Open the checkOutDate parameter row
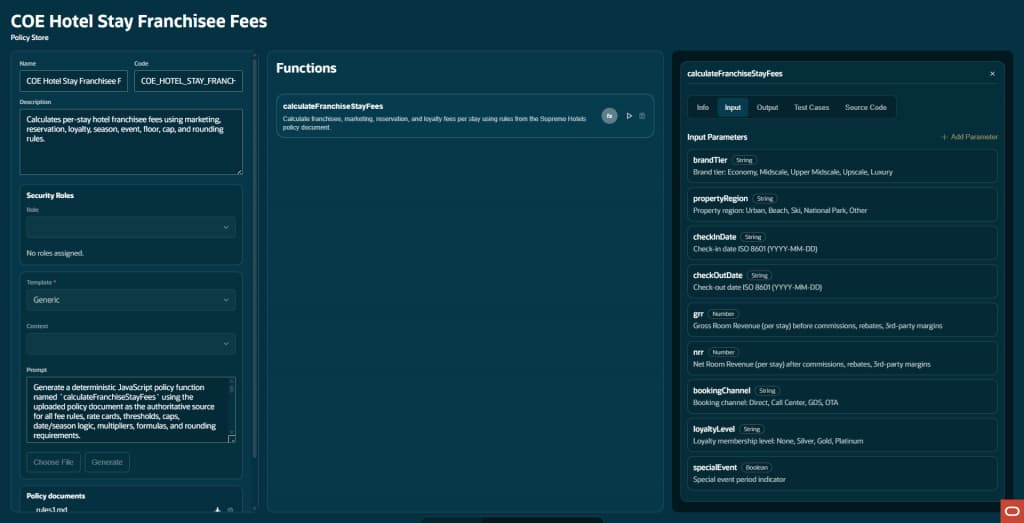Viewport: 1024px width, 523px height. pos(842,281)
